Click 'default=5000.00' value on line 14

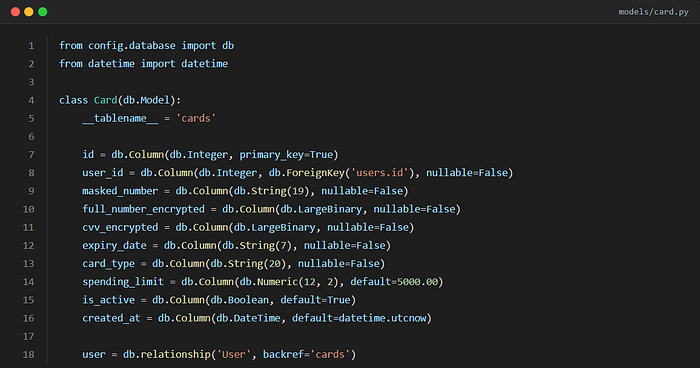(394, 282)
